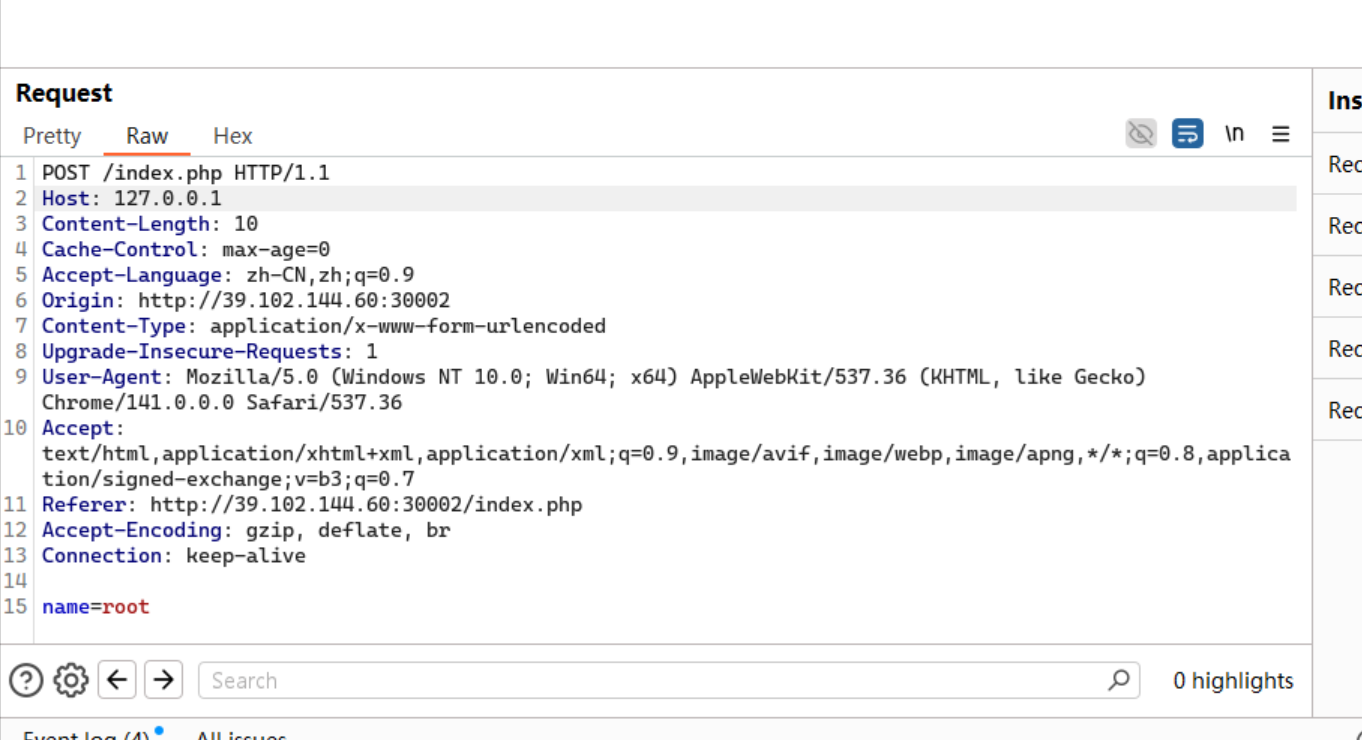Switch to the Hex tab

[232, 135]
